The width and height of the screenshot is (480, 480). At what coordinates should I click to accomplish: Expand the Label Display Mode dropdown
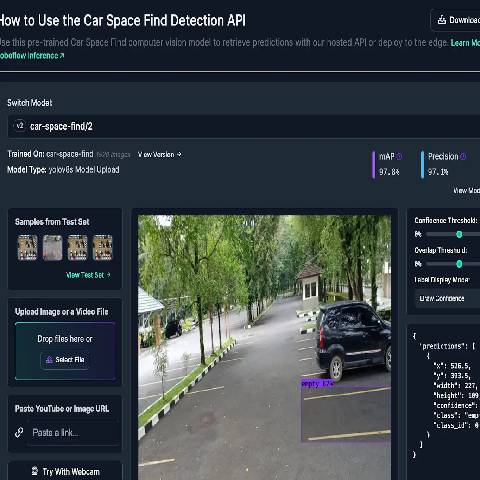point(448,298)
